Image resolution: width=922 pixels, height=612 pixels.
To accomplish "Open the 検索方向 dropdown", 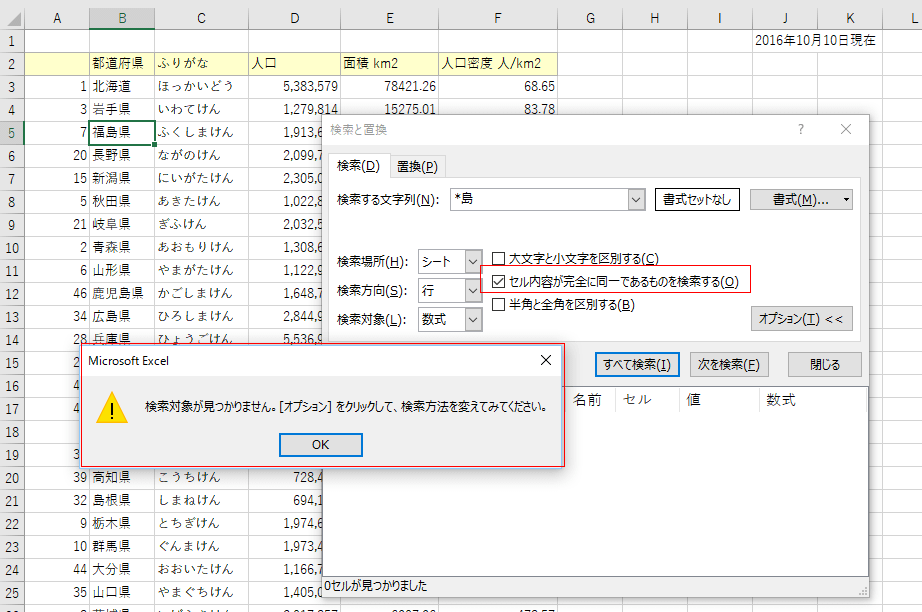I will click(x=474, y=291).
